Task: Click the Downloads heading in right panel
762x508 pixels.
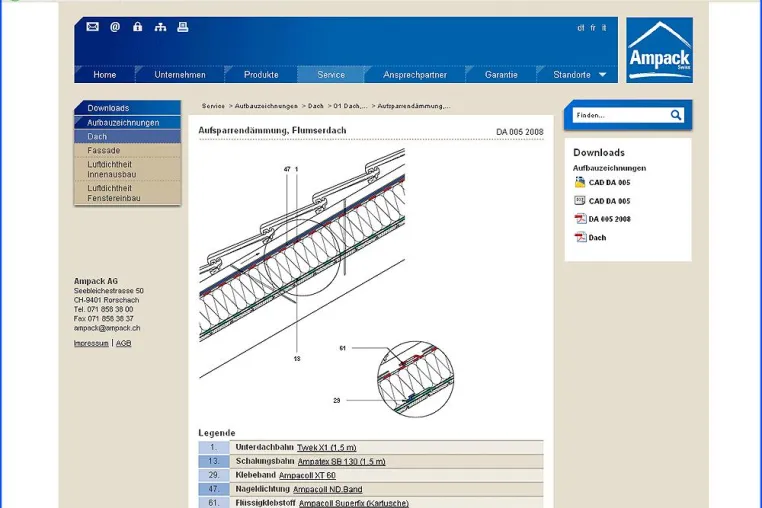Action: 599,152
